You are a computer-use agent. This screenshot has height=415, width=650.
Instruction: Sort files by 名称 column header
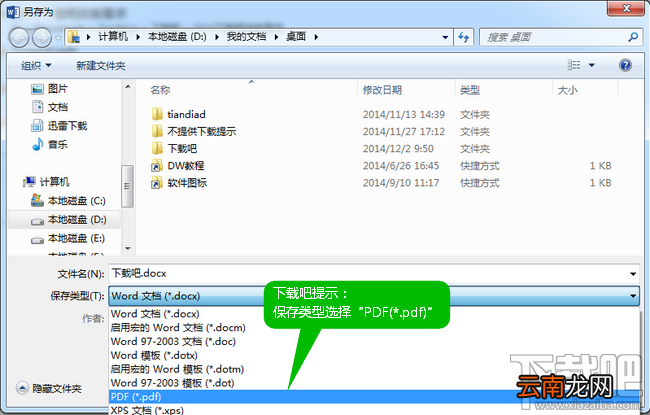[160, 90]
